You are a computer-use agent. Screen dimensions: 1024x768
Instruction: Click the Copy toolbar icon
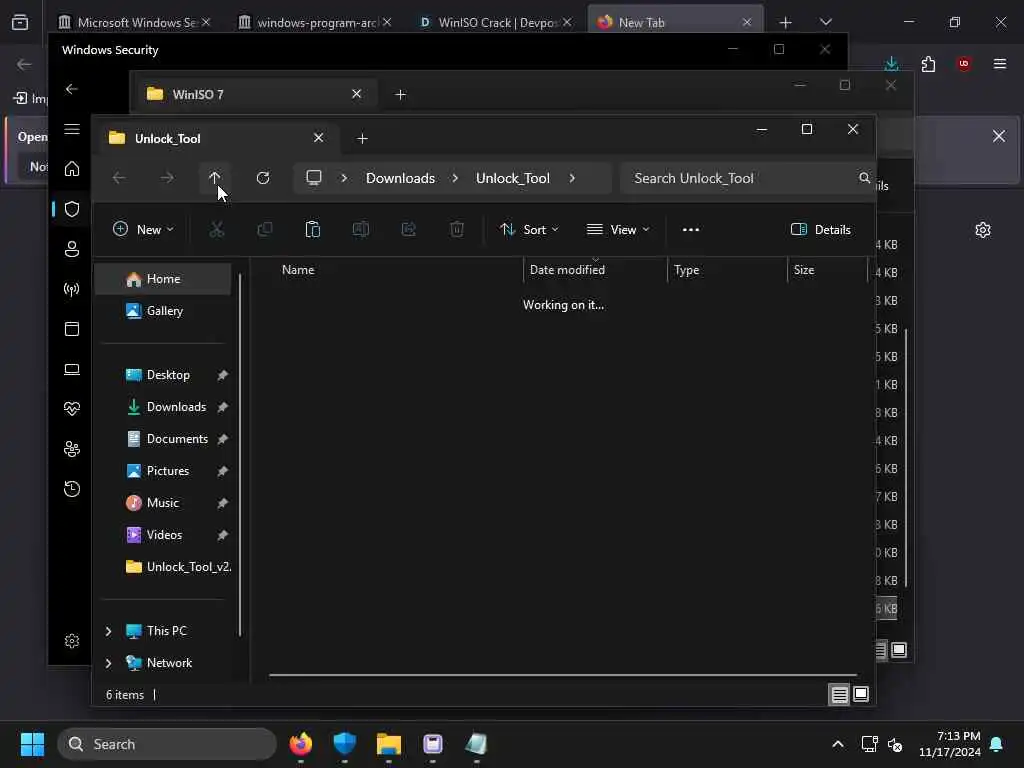click(x=264, y=229)
